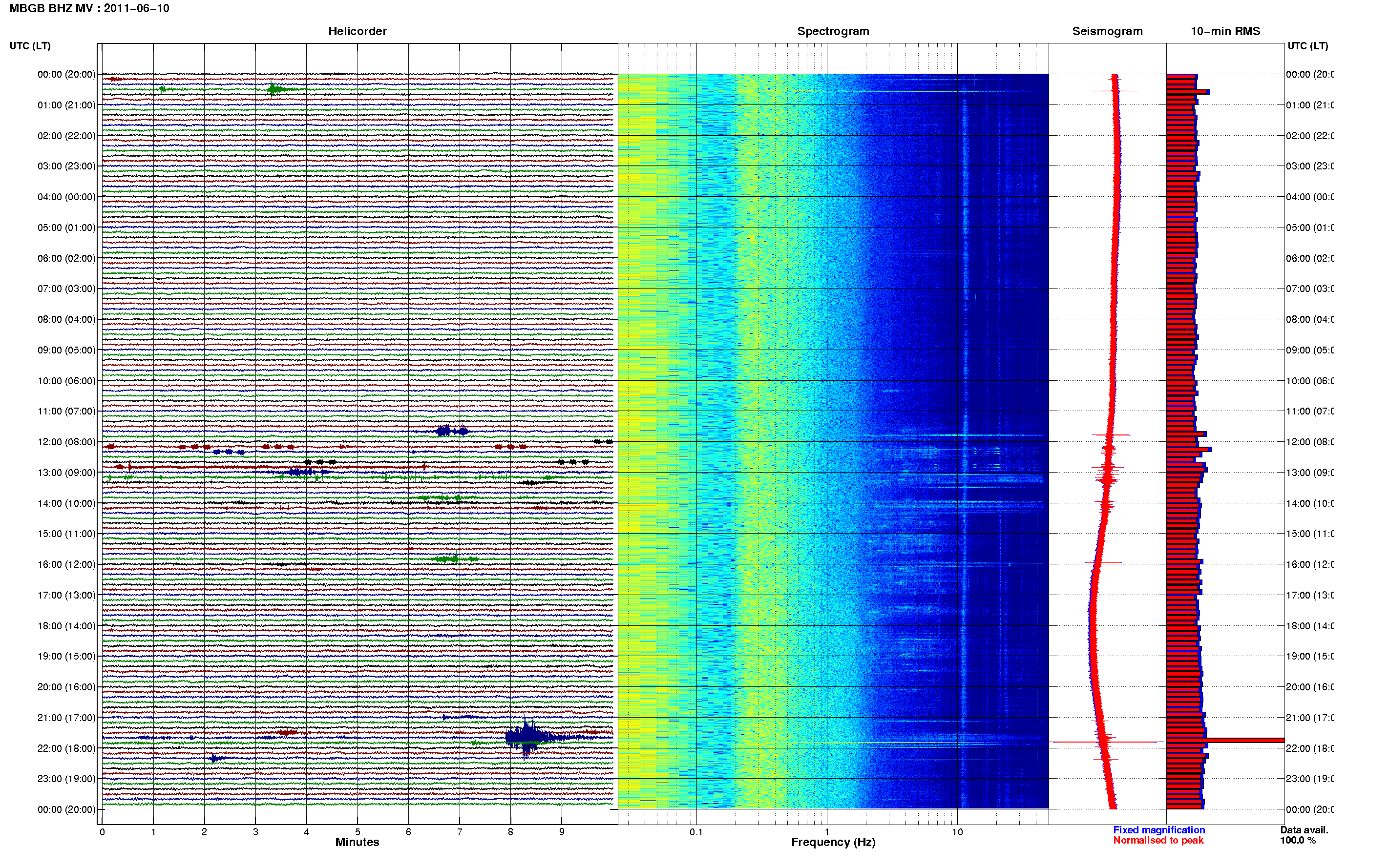1389x868 pixels.
Task: Click tick label '0' on Minutes axis
Action: (x=102, y=832)
